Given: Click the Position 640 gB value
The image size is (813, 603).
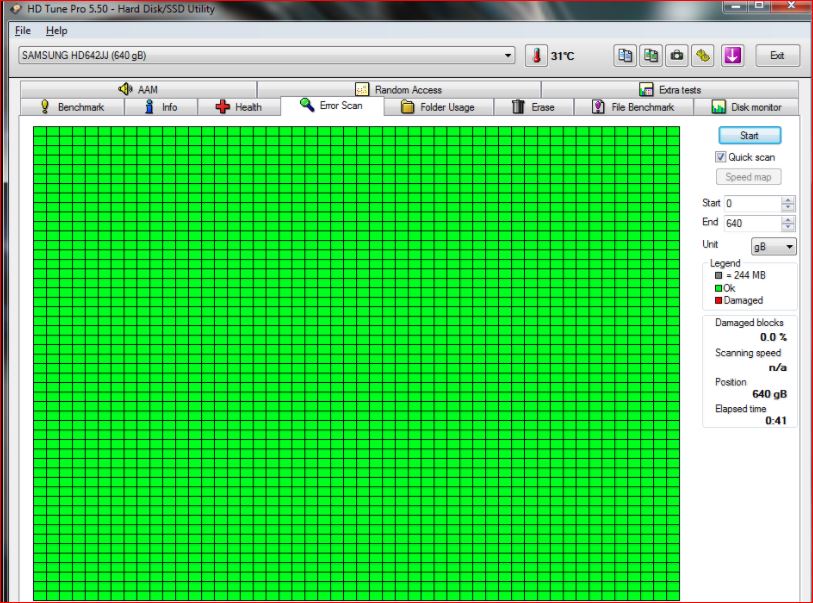Looking at the screenshot, I should tap(769, 394).
